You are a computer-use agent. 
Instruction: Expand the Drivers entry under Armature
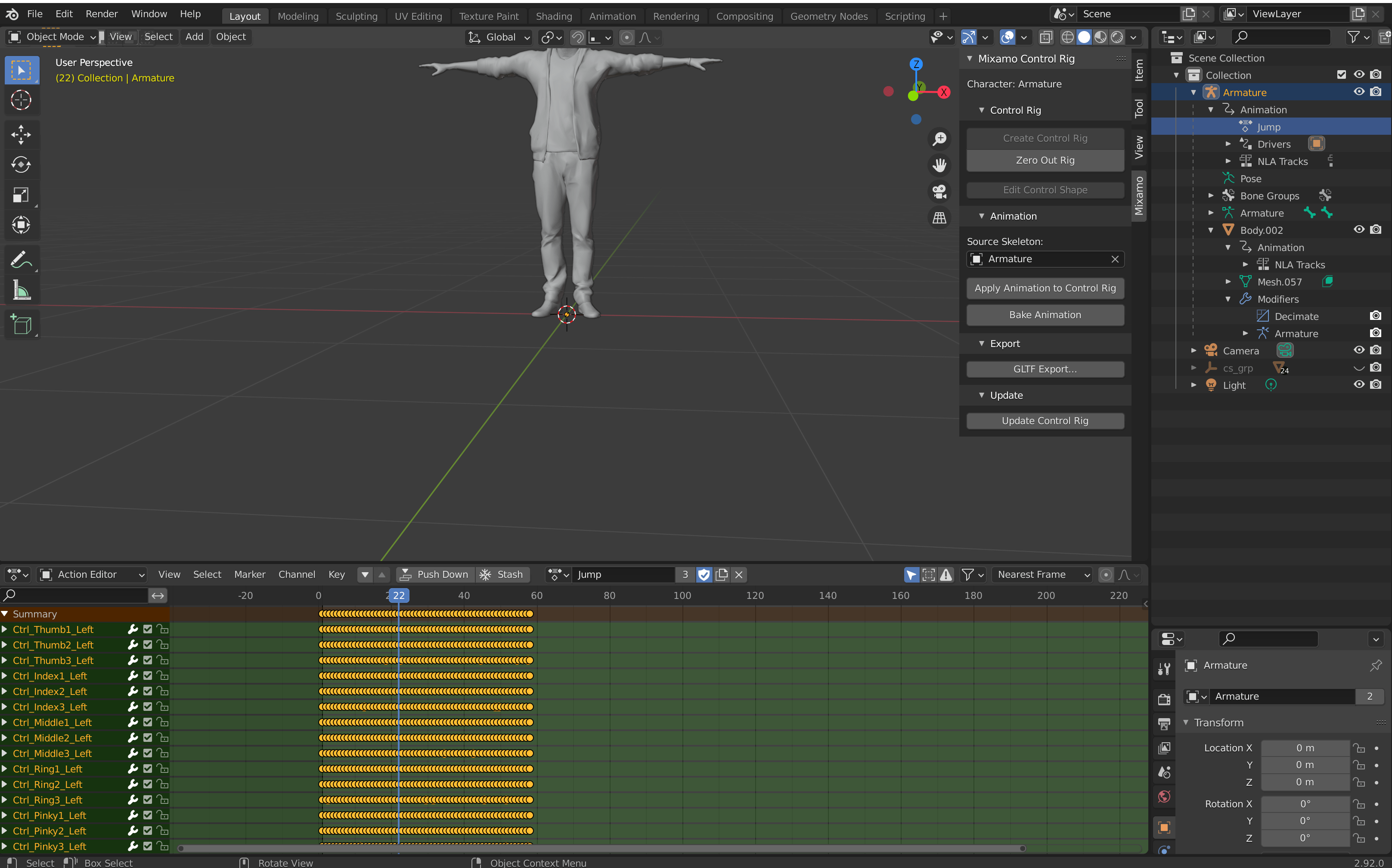coord(1228,143)
